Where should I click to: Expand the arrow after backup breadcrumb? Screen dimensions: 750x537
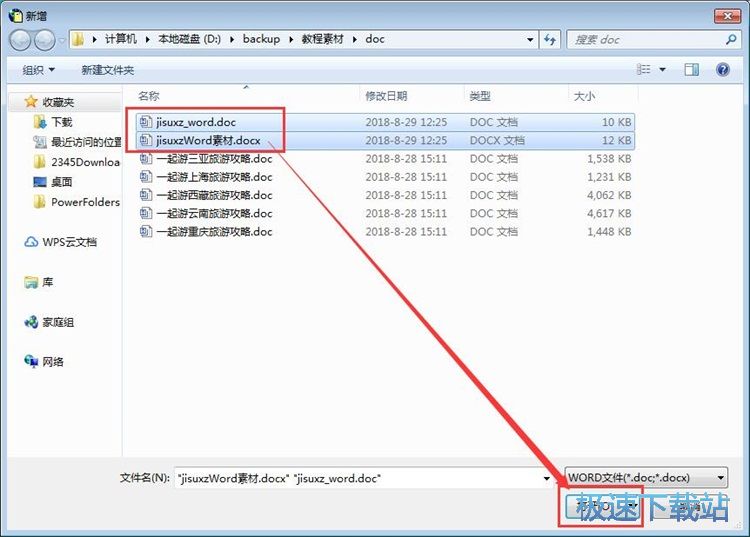[291, 40]
